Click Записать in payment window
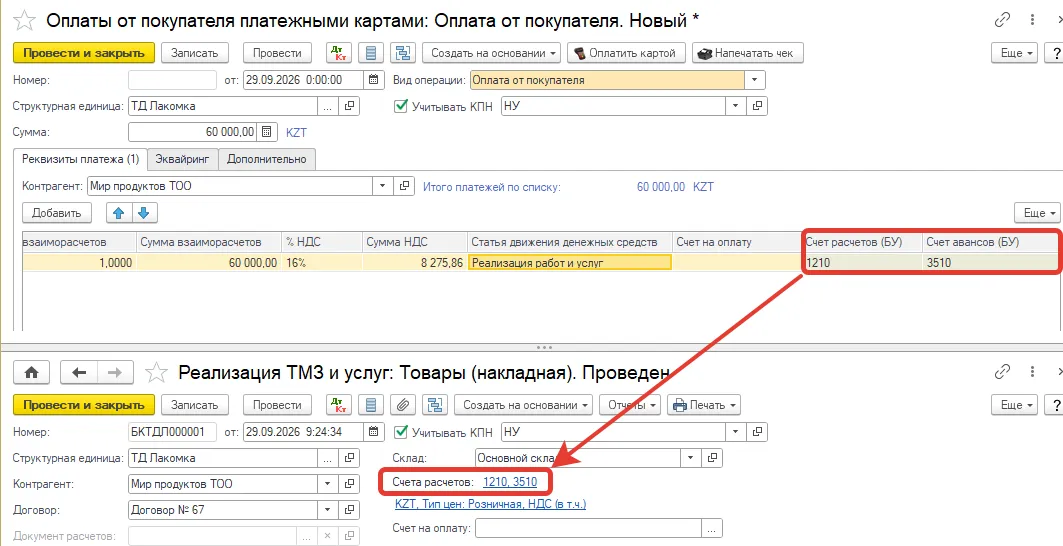 click(x=194, y=53)
